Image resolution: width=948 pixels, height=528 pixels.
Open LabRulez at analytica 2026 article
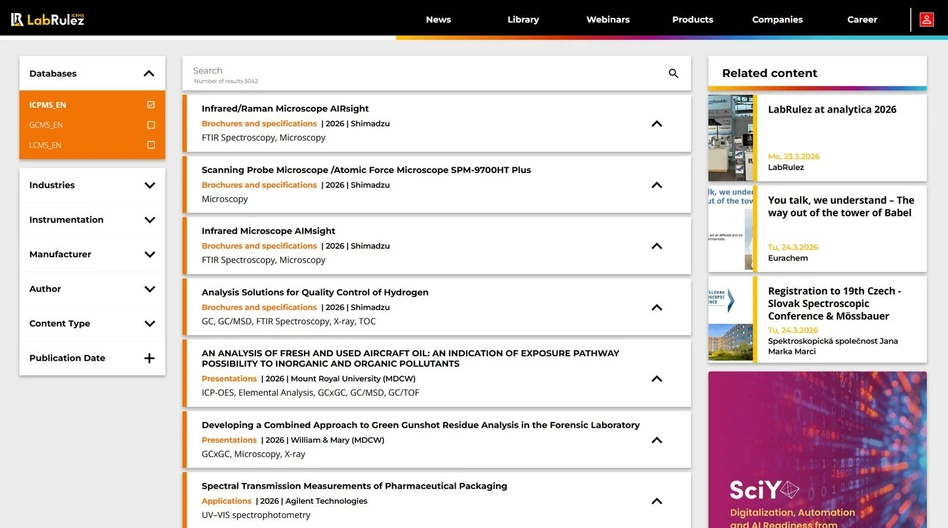831,110
